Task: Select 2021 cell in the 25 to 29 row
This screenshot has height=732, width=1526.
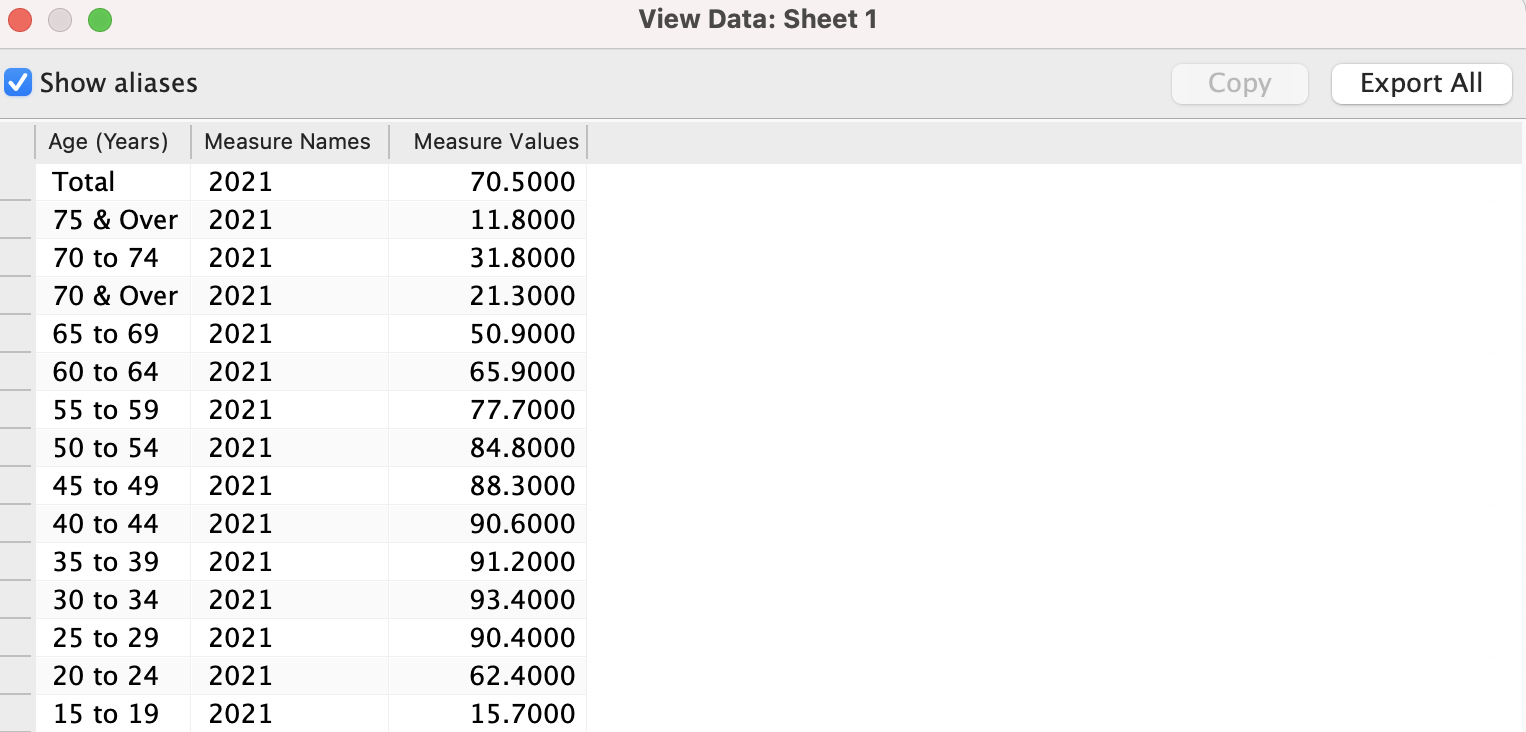Action: 240,638
